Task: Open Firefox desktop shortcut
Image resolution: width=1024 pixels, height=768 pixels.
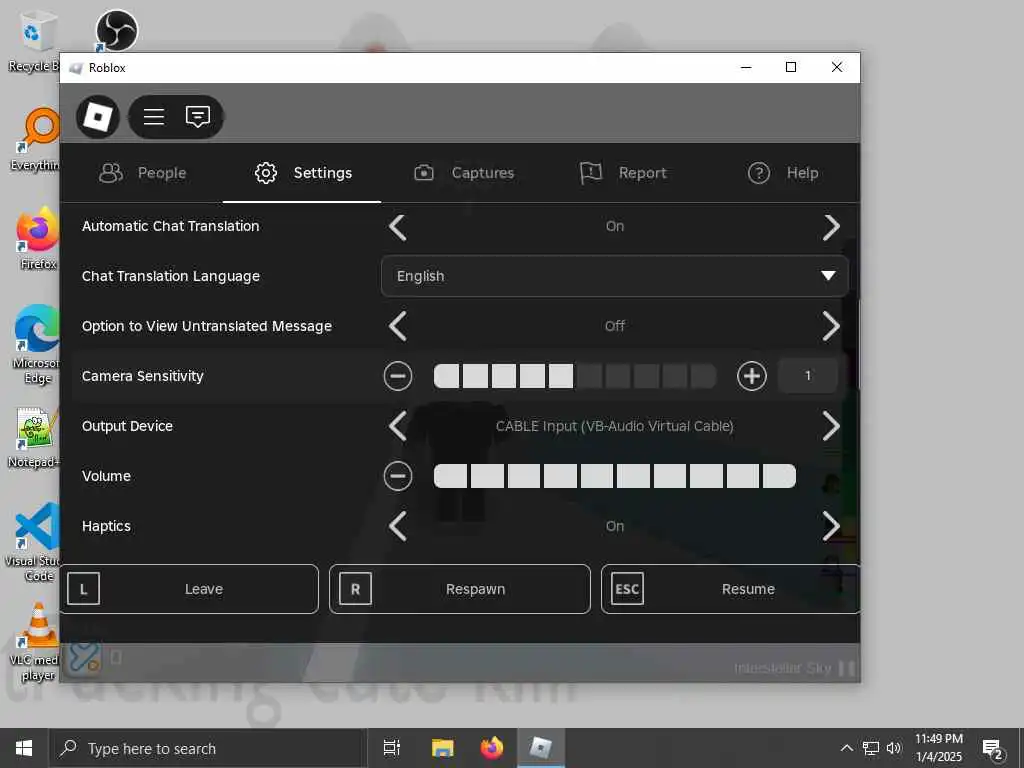Action: point(38,238)
